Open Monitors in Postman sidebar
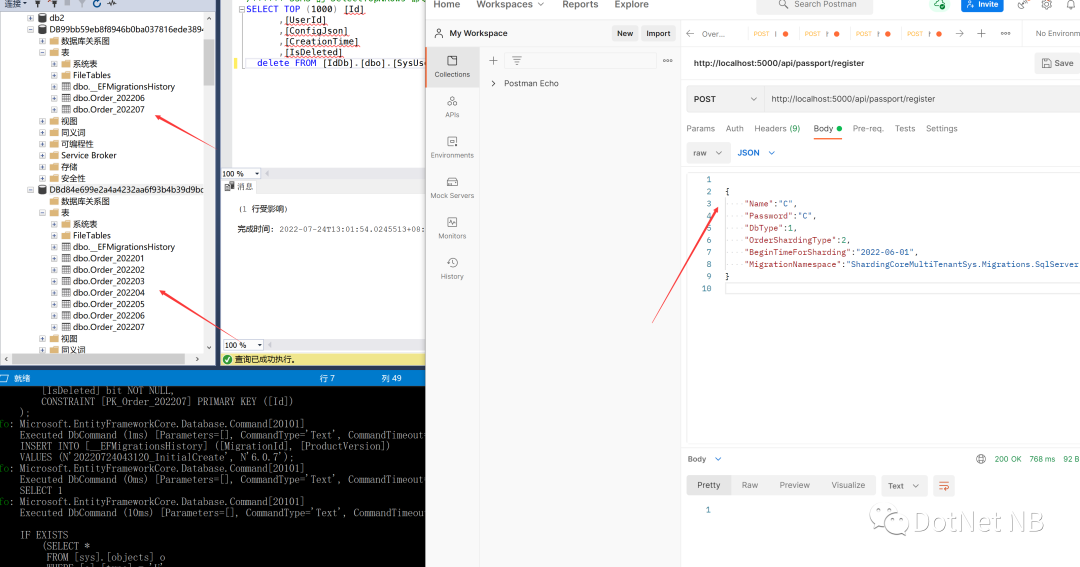 click(452, 228)
